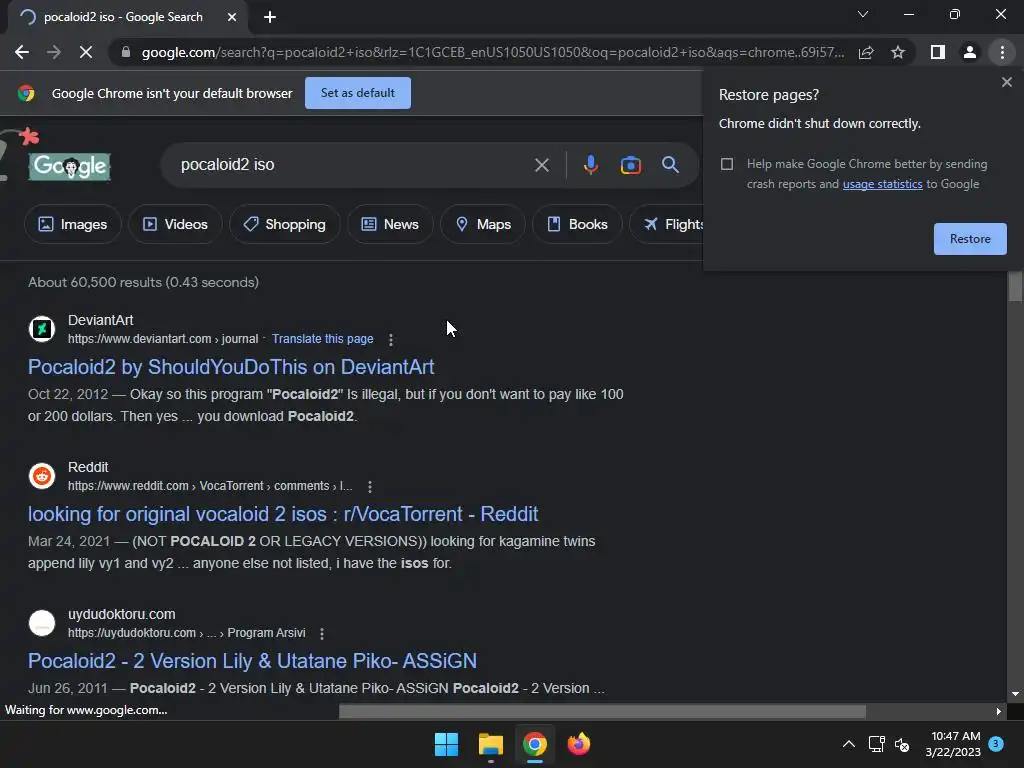The height and width of the screenshot is (768, 1024).
Task: Open the Chrome side panel icon
Action: click(937, 52)
